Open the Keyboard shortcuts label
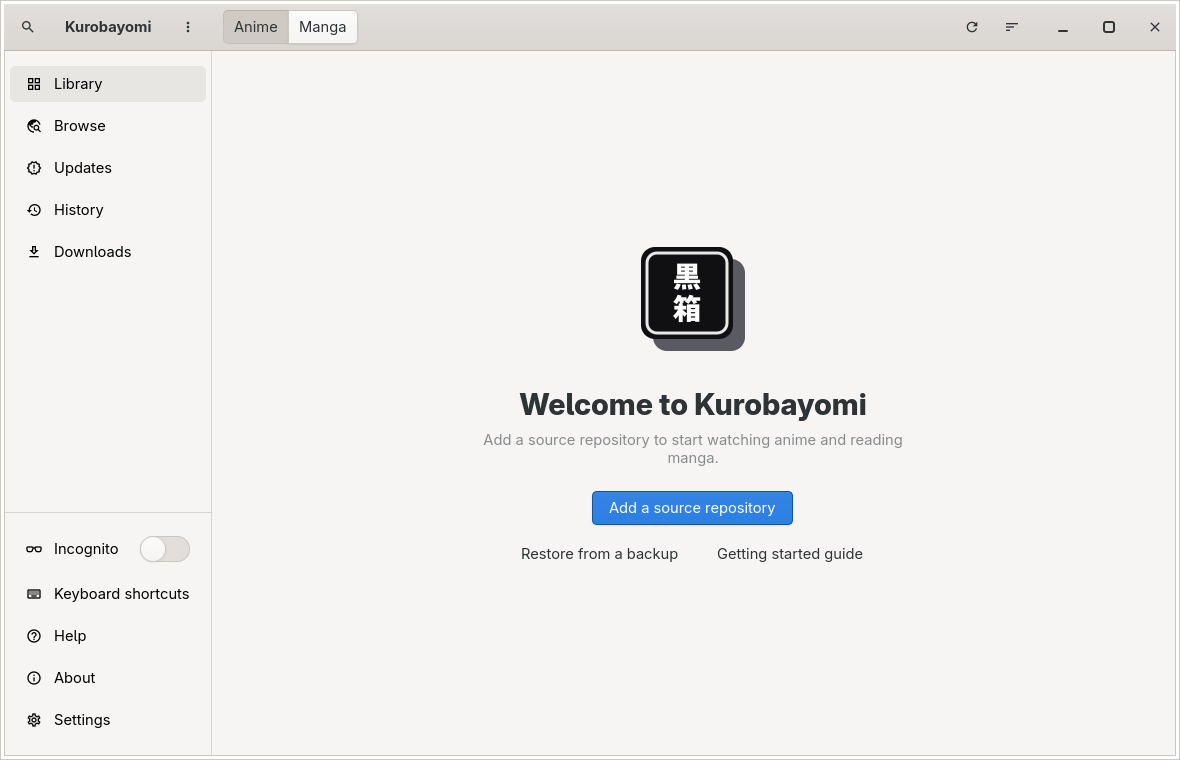 click(x=122, y=594)
